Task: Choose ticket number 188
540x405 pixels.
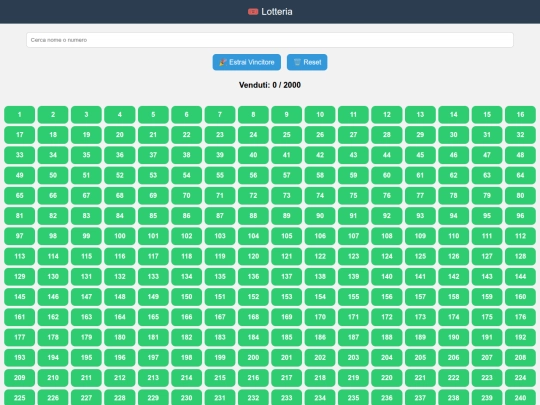Action: (387, 338)
